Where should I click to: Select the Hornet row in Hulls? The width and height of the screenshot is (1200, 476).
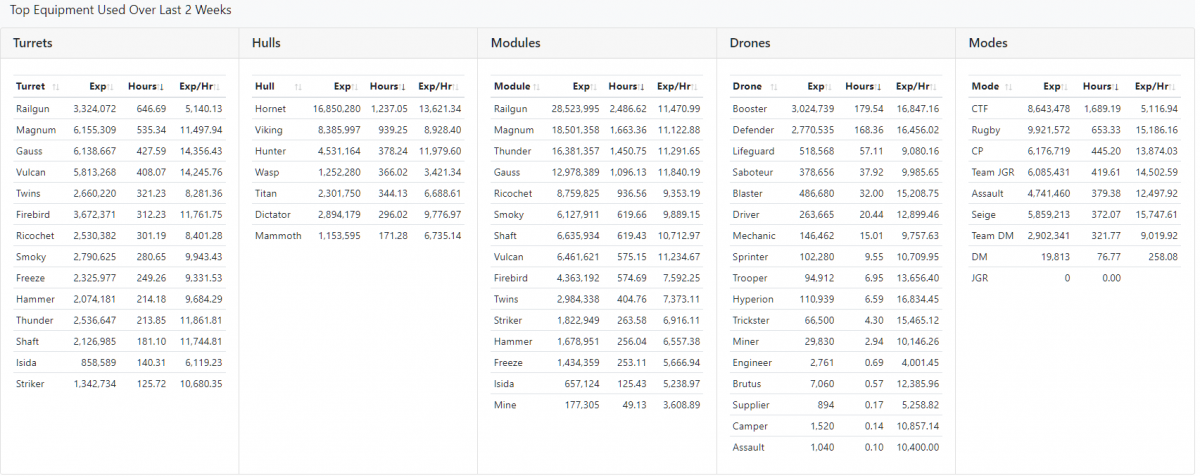click(x=271, y=109)
